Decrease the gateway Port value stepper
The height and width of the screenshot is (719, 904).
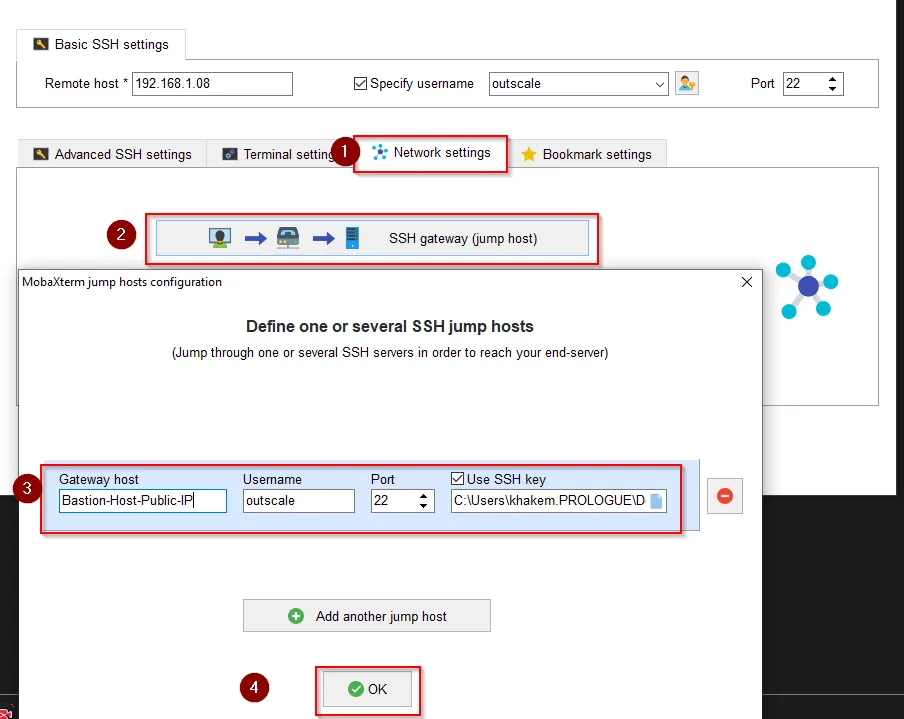click(x=424, y=506)
